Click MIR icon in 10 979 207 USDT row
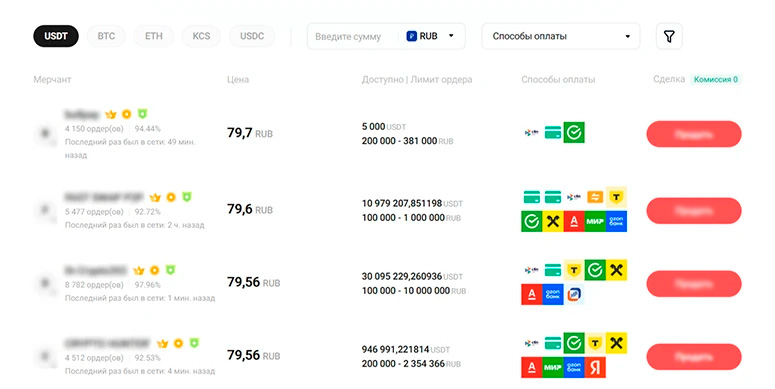The image size is (775, 389). 595,221
